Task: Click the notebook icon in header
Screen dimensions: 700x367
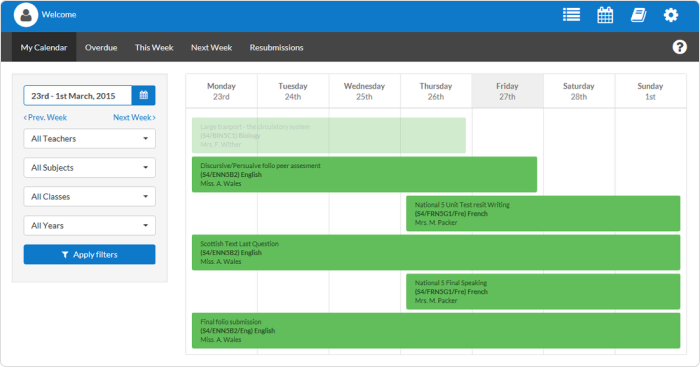Action: (x=638, y=15)
